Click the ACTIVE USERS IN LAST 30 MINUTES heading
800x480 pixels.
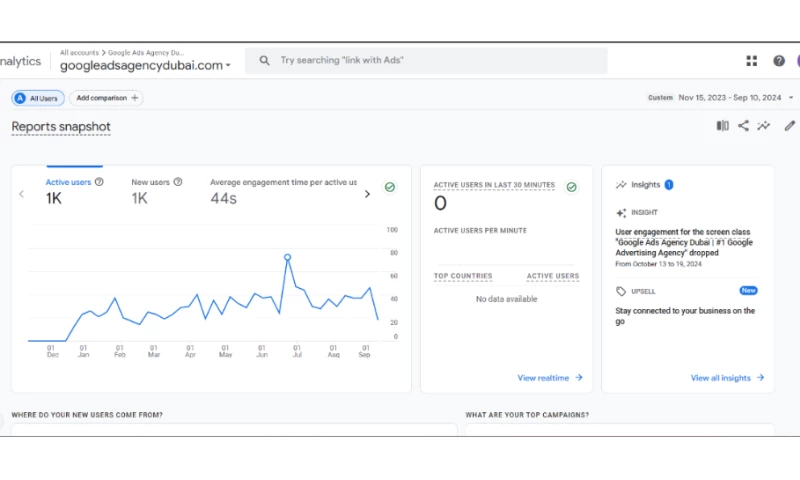pyautogui.click(x=494, y=185)
